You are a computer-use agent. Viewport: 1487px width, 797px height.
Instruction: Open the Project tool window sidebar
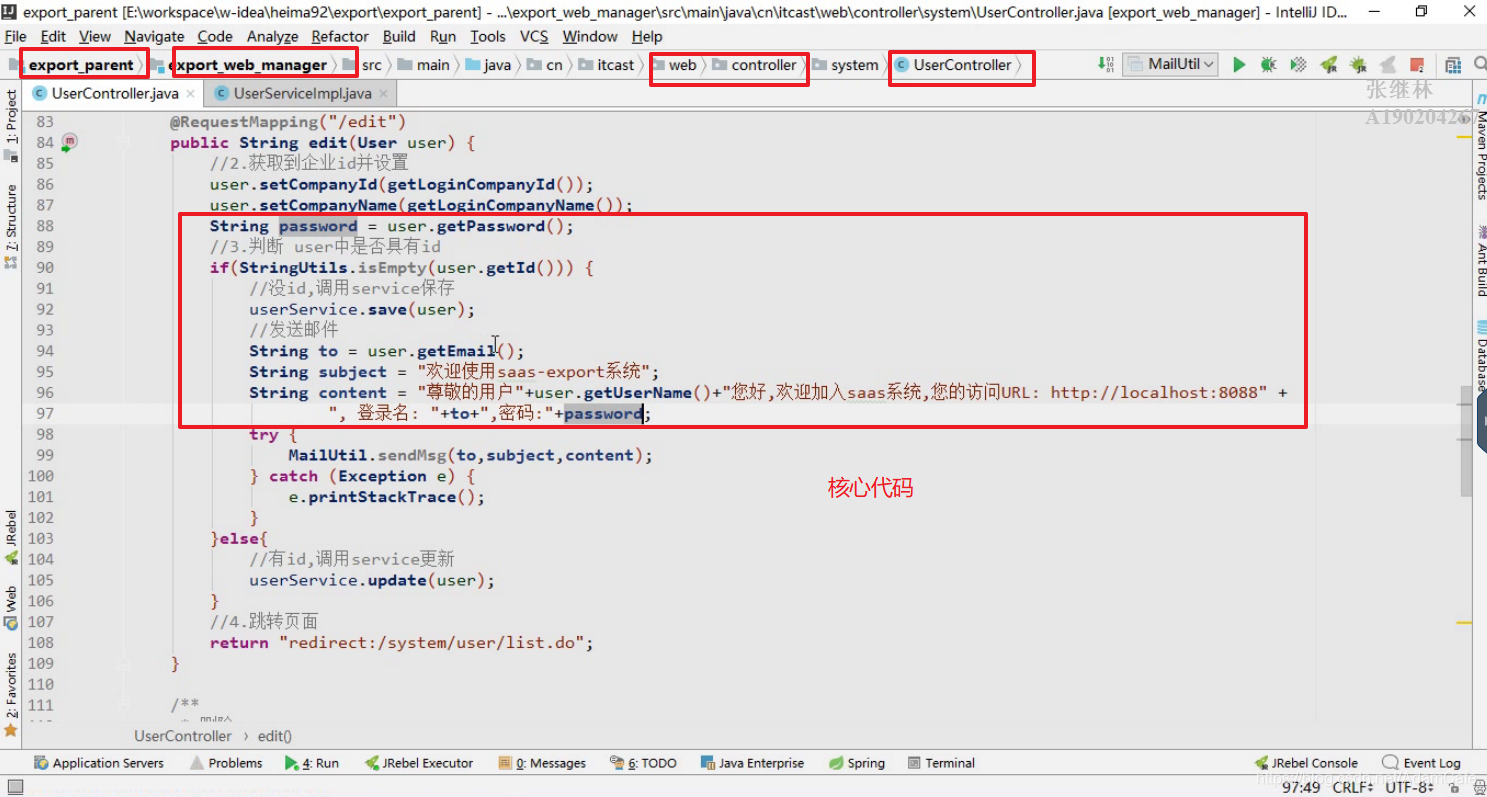click(11, 125)
